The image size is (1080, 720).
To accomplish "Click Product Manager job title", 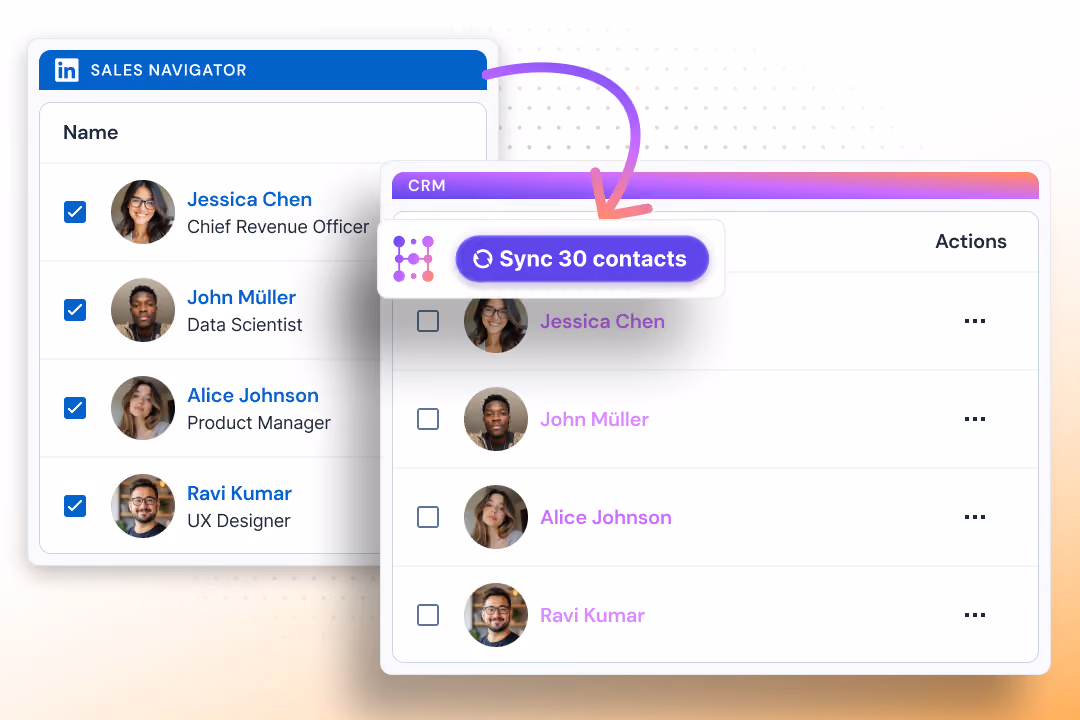I will click(259, 422).
